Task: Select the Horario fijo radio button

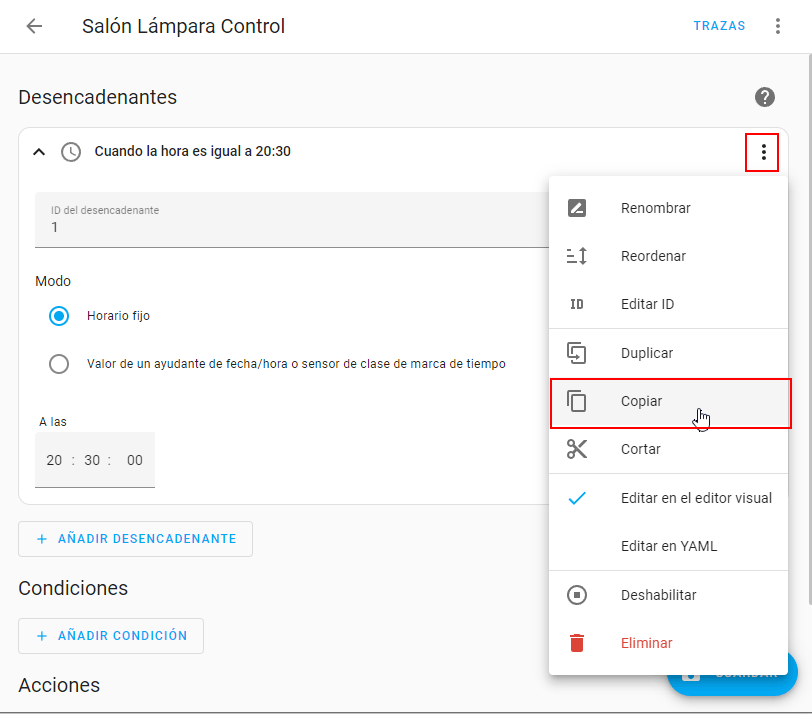Action: (59, 316)
